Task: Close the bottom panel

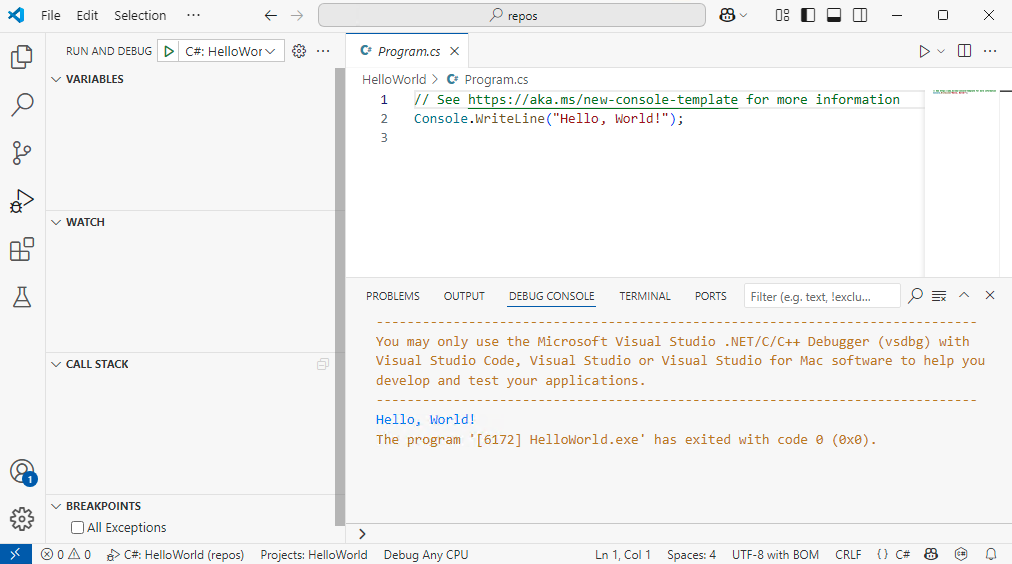Action: click(x=990, y=296)
